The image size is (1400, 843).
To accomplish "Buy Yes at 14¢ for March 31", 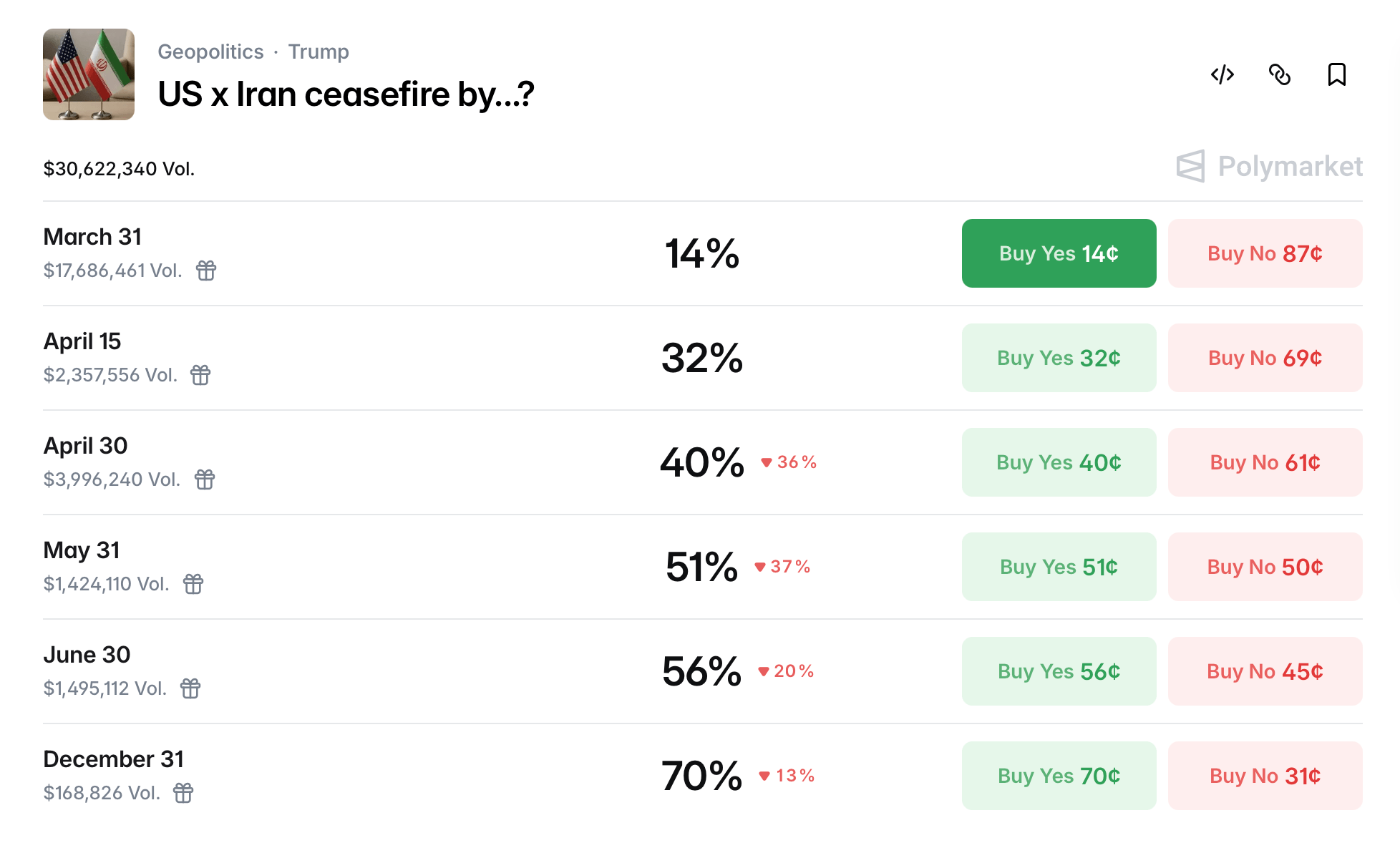I will pos(1059,253).
